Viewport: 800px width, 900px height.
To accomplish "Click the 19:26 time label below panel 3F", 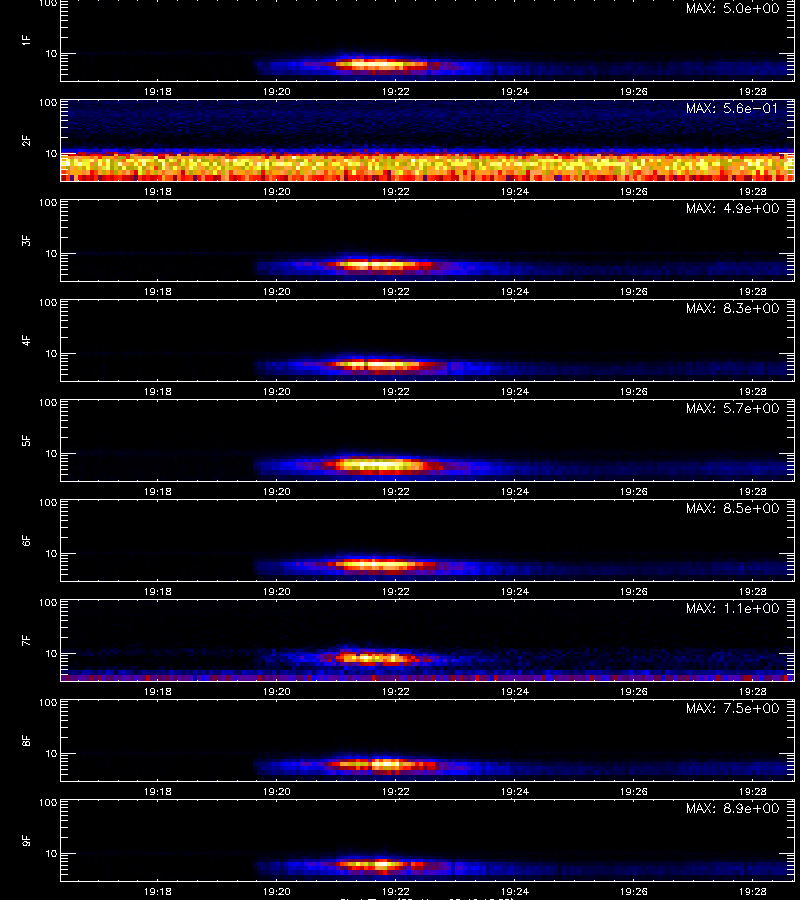I will 634,292.
